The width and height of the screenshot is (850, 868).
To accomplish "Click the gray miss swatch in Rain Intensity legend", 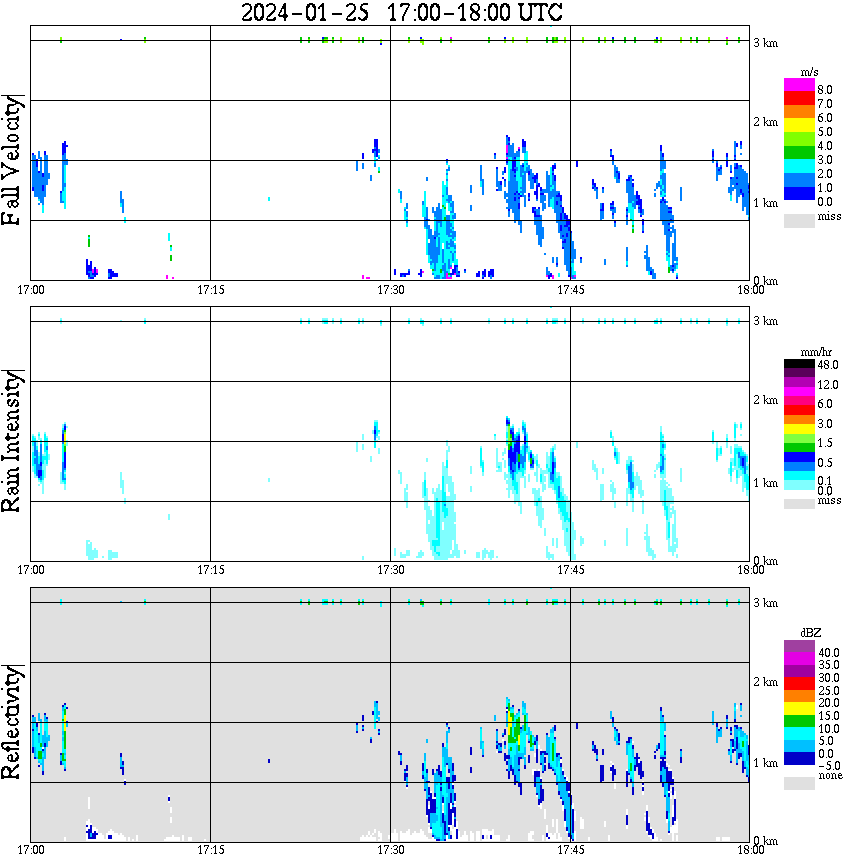I will pyautogui.click(x=799, y=503).
